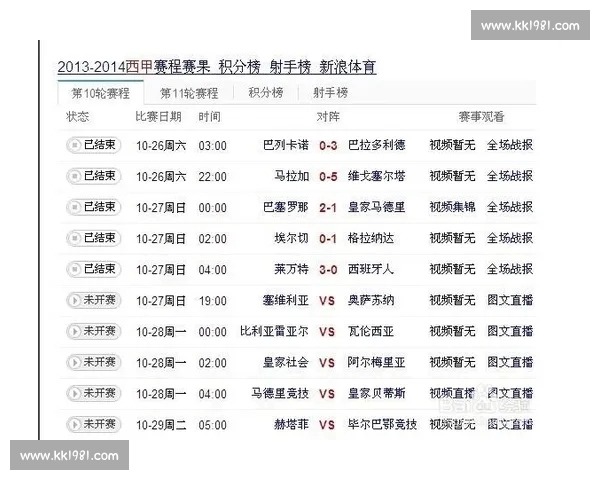
Task: Click the 0-5 score of 马拉加 match
Action: click(x=328, y=176)
